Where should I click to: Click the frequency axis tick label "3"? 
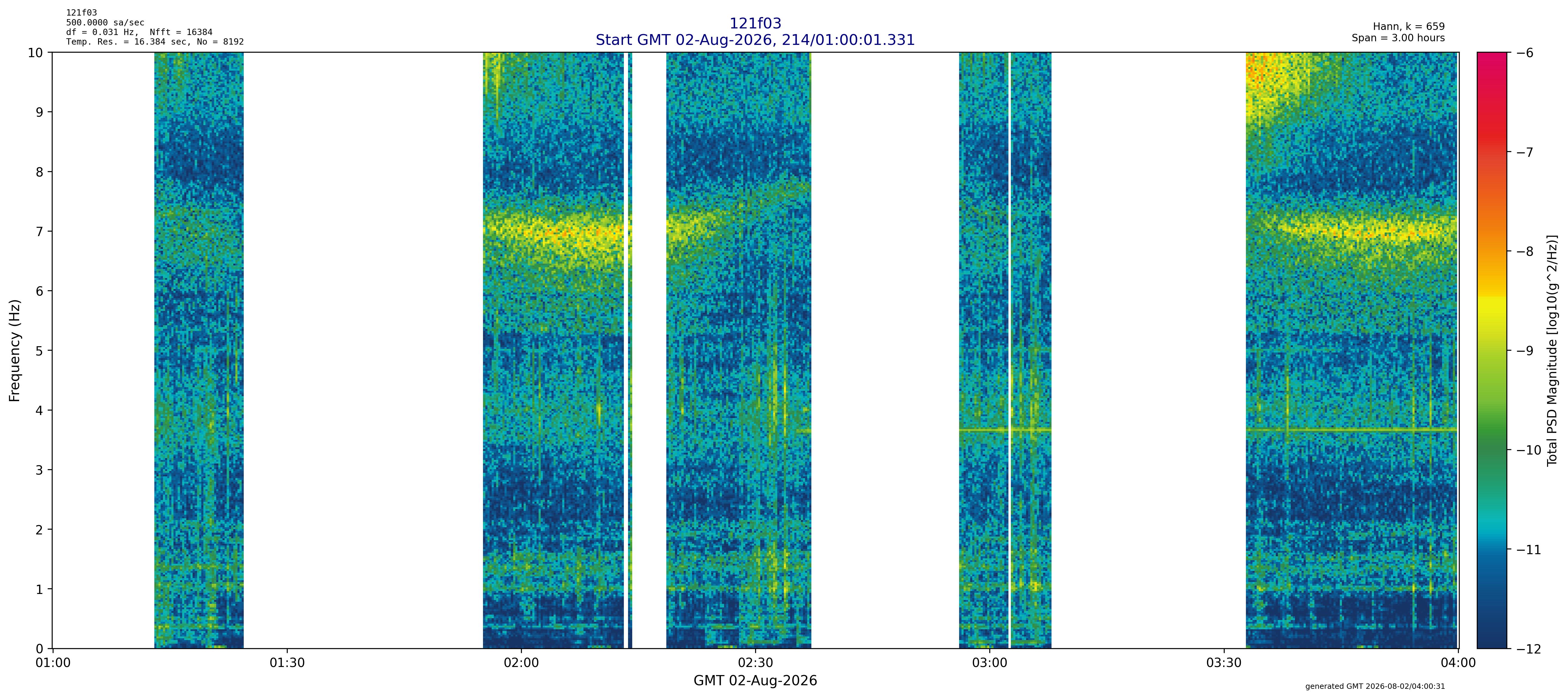tap(39, 470)
